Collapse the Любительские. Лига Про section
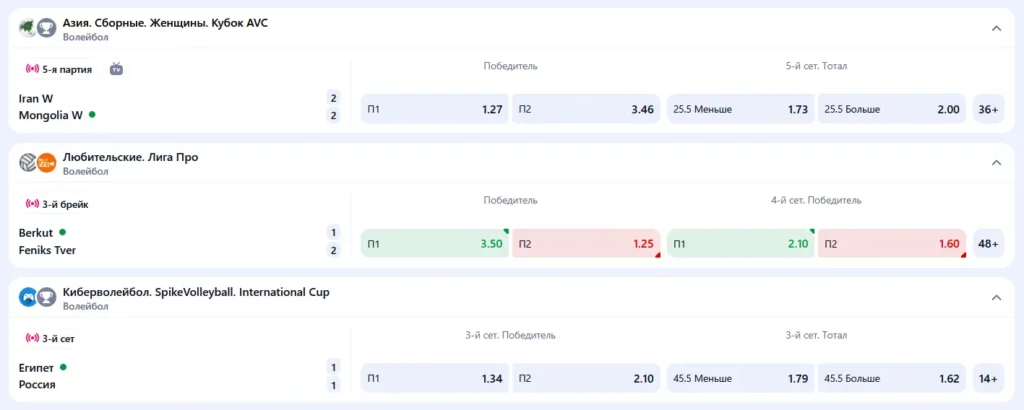The height and width of the screenshot is (410, 1024). tap(996, 162)
